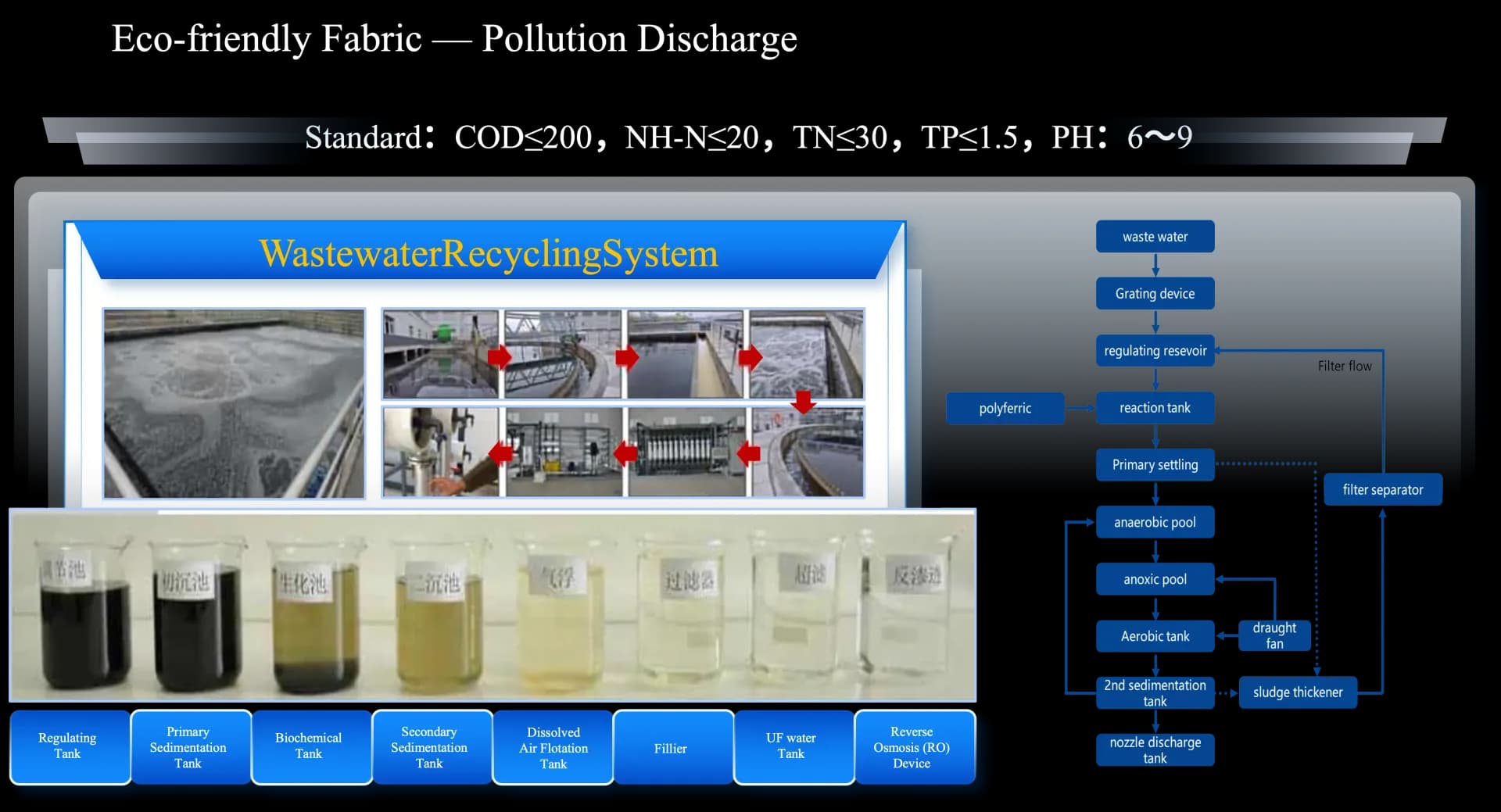Select the downward red arrow after fourth photo

(803, 401)
